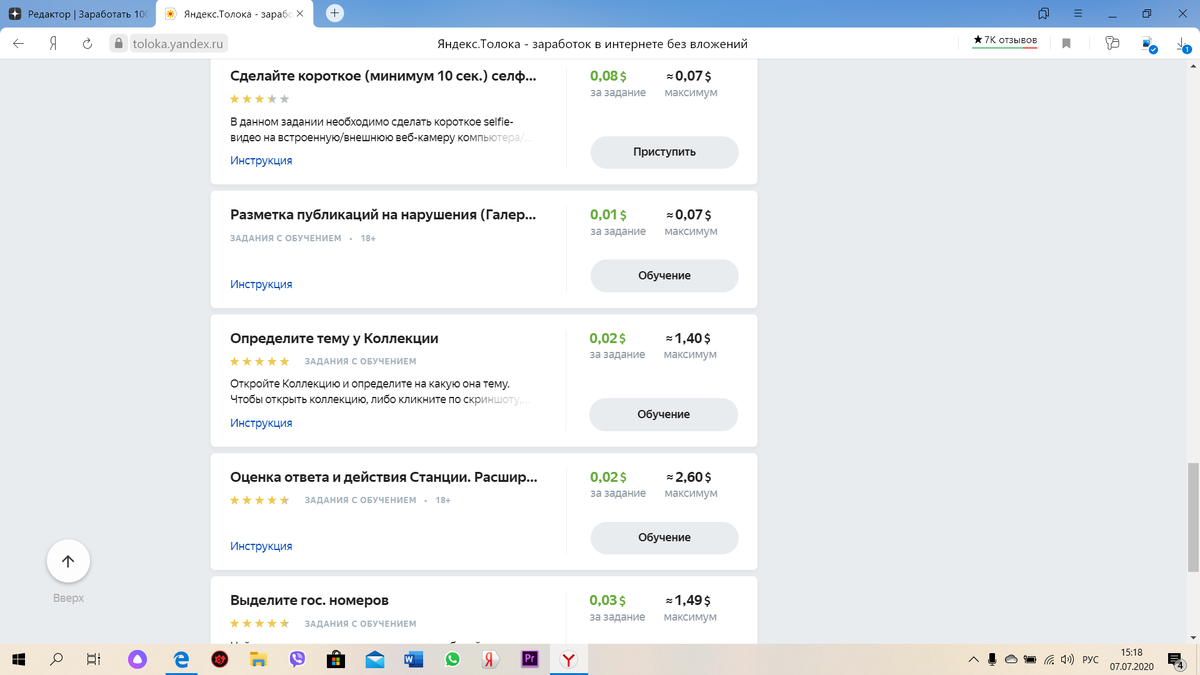This screenshot has height=675, width=1200.
Task: Open the protect shield icon with checkmark
Action: 1150,44
